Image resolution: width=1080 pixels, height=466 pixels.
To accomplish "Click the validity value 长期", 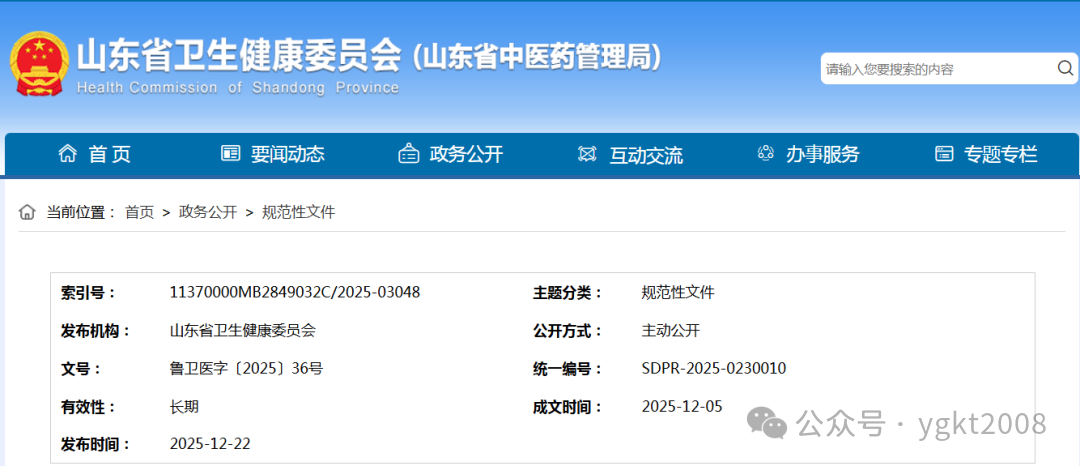I will click(x=184, y=407).
